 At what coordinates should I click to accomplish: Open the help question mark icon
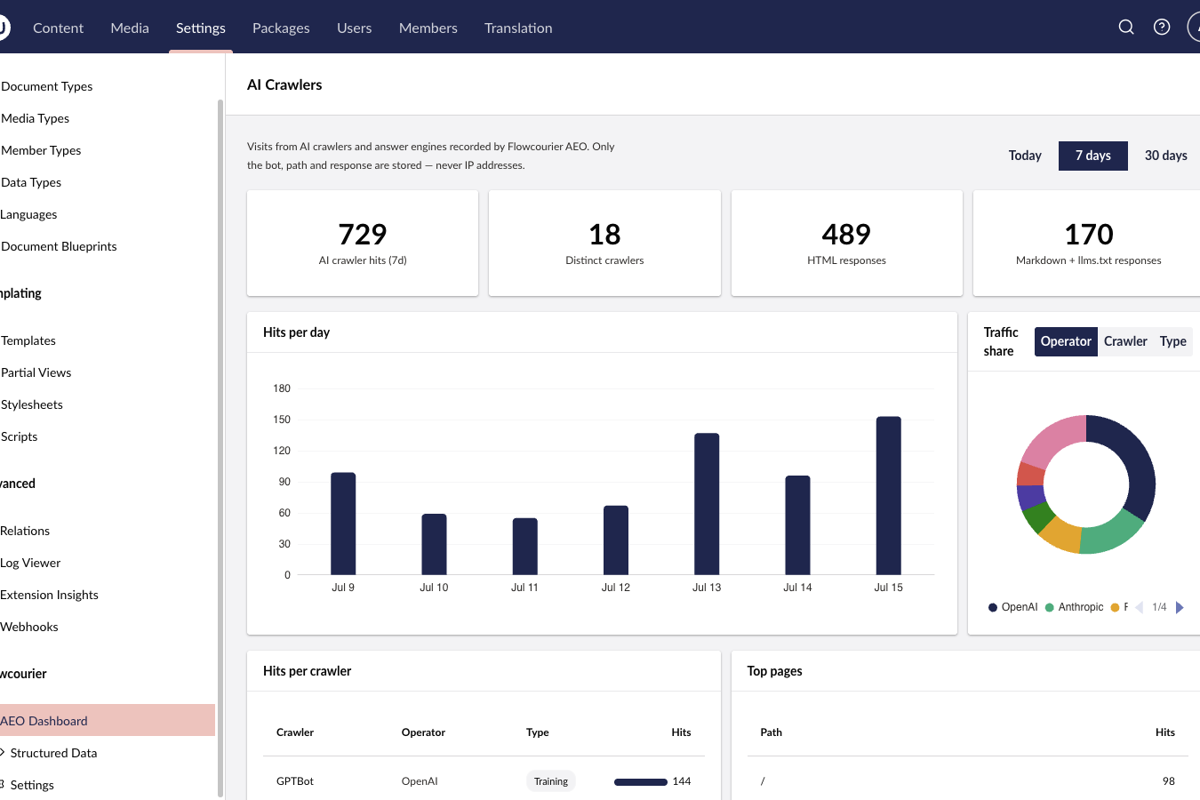(1162, 27)
